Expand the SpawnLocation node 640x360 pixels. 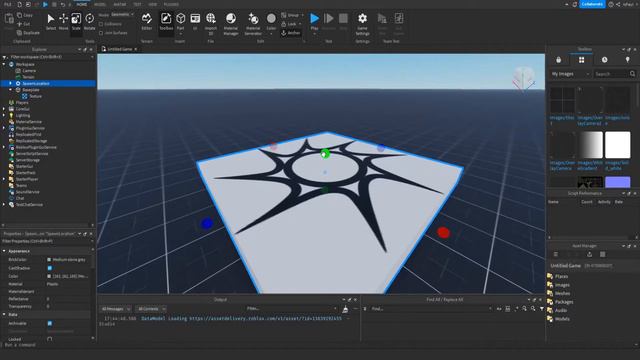pos(11,83)
